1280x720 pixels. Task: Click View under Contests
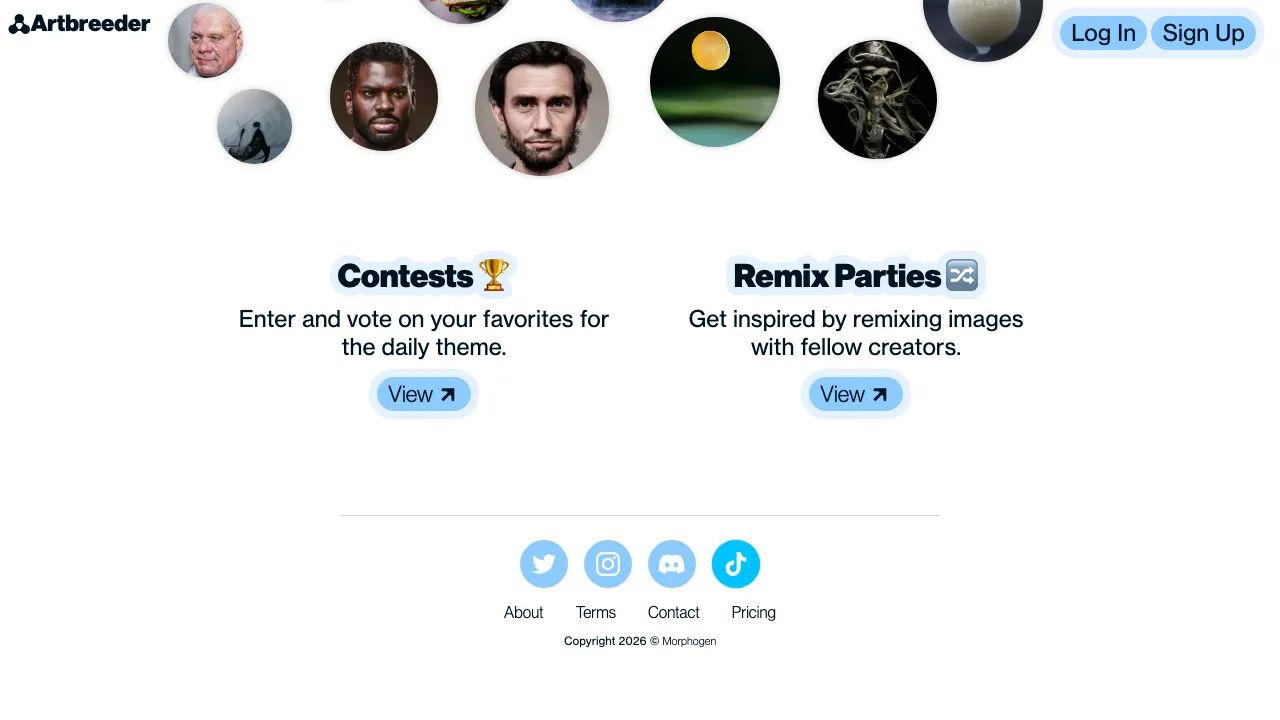tap(423, 394)
